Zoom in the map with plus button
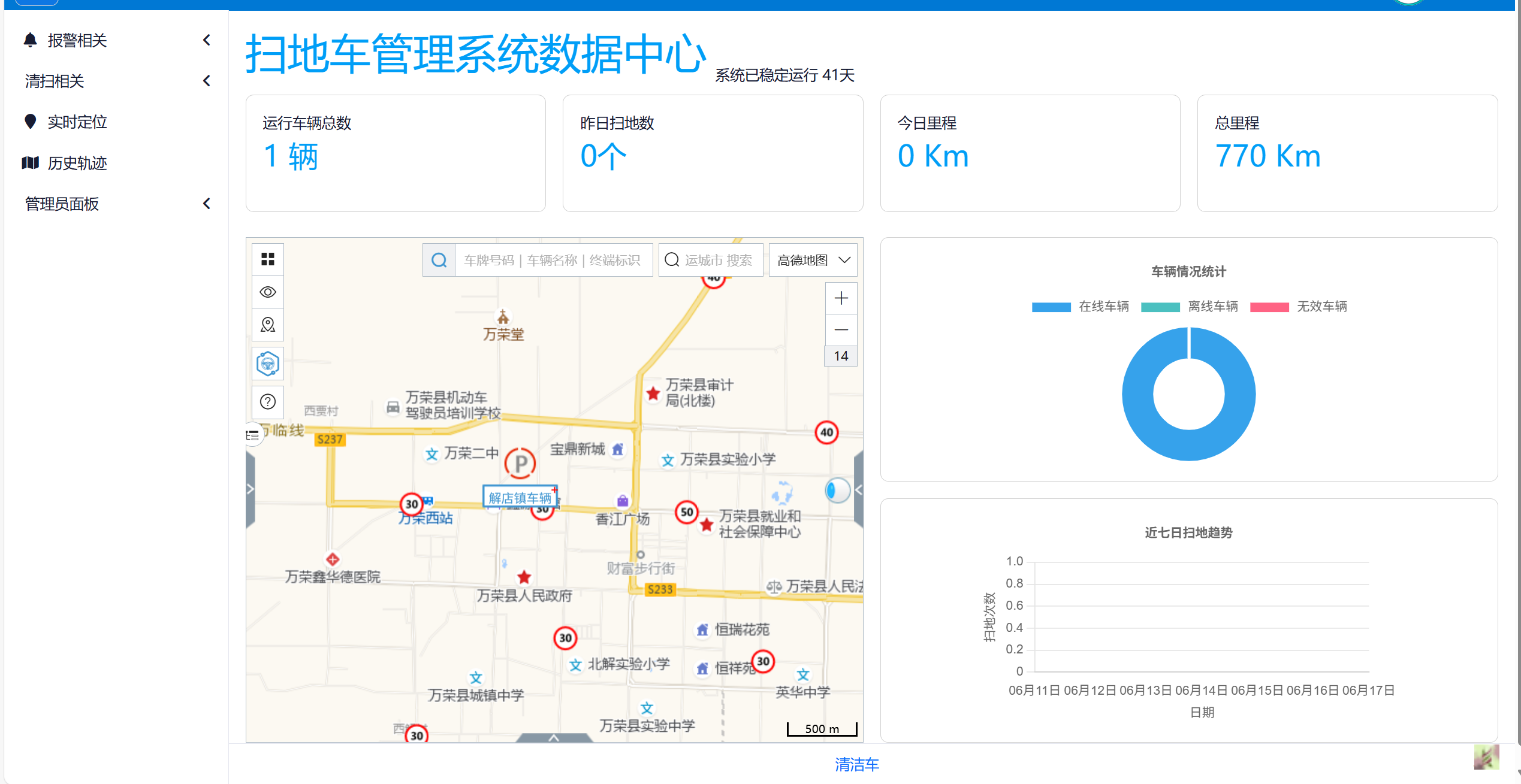This screenshot has height=784, width=1521. 841,298
